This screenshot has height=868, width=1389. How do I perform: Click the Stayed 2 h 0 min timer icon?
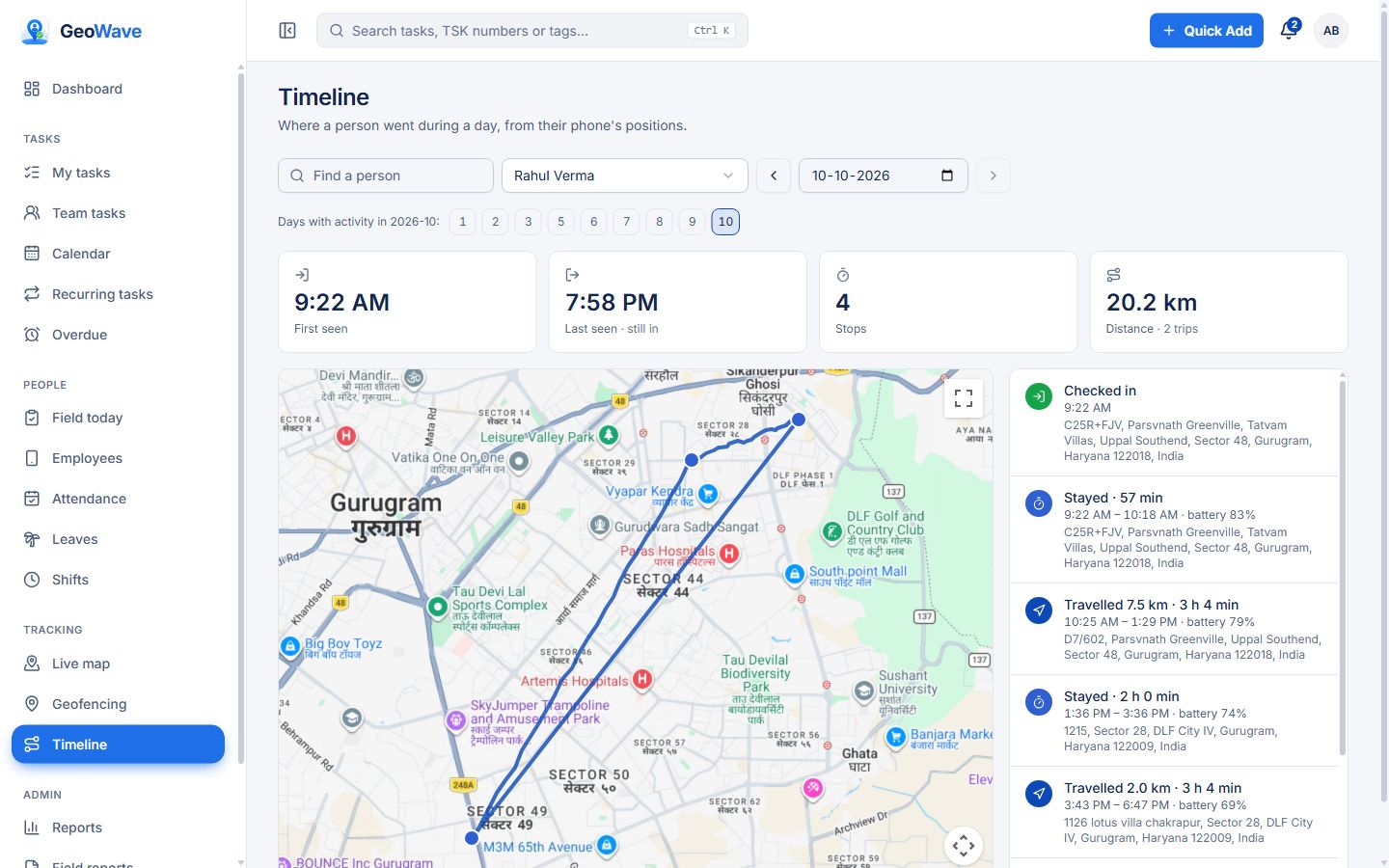coord(1039,702)
